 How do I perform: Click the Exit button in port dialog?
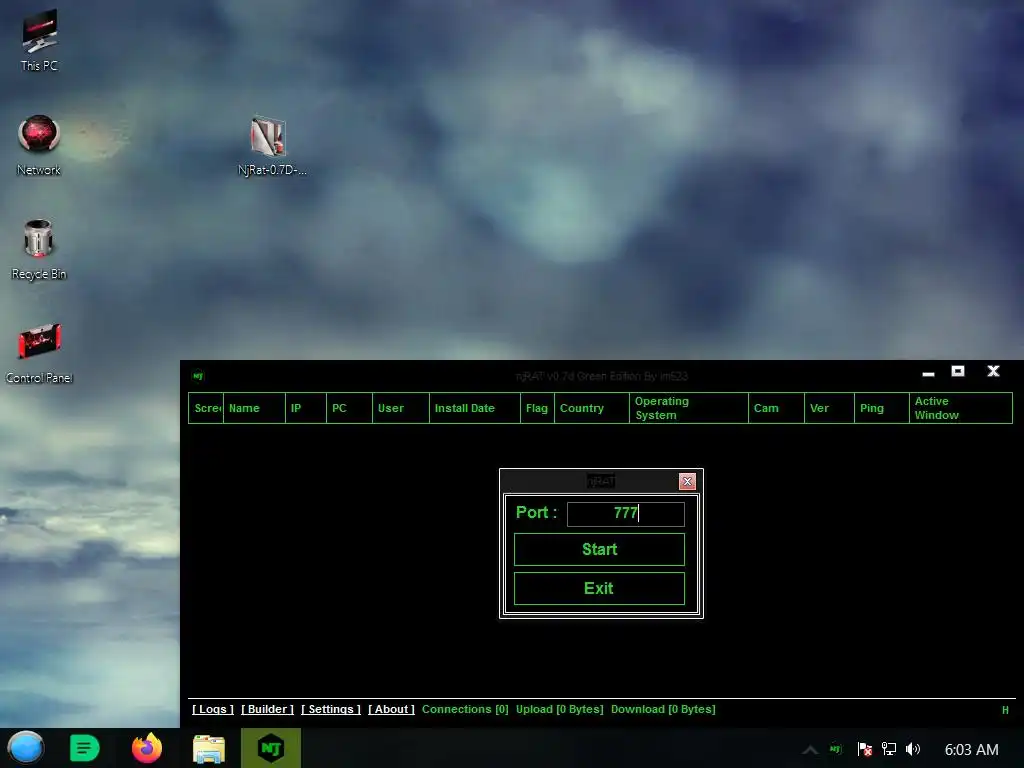[599, 588]
